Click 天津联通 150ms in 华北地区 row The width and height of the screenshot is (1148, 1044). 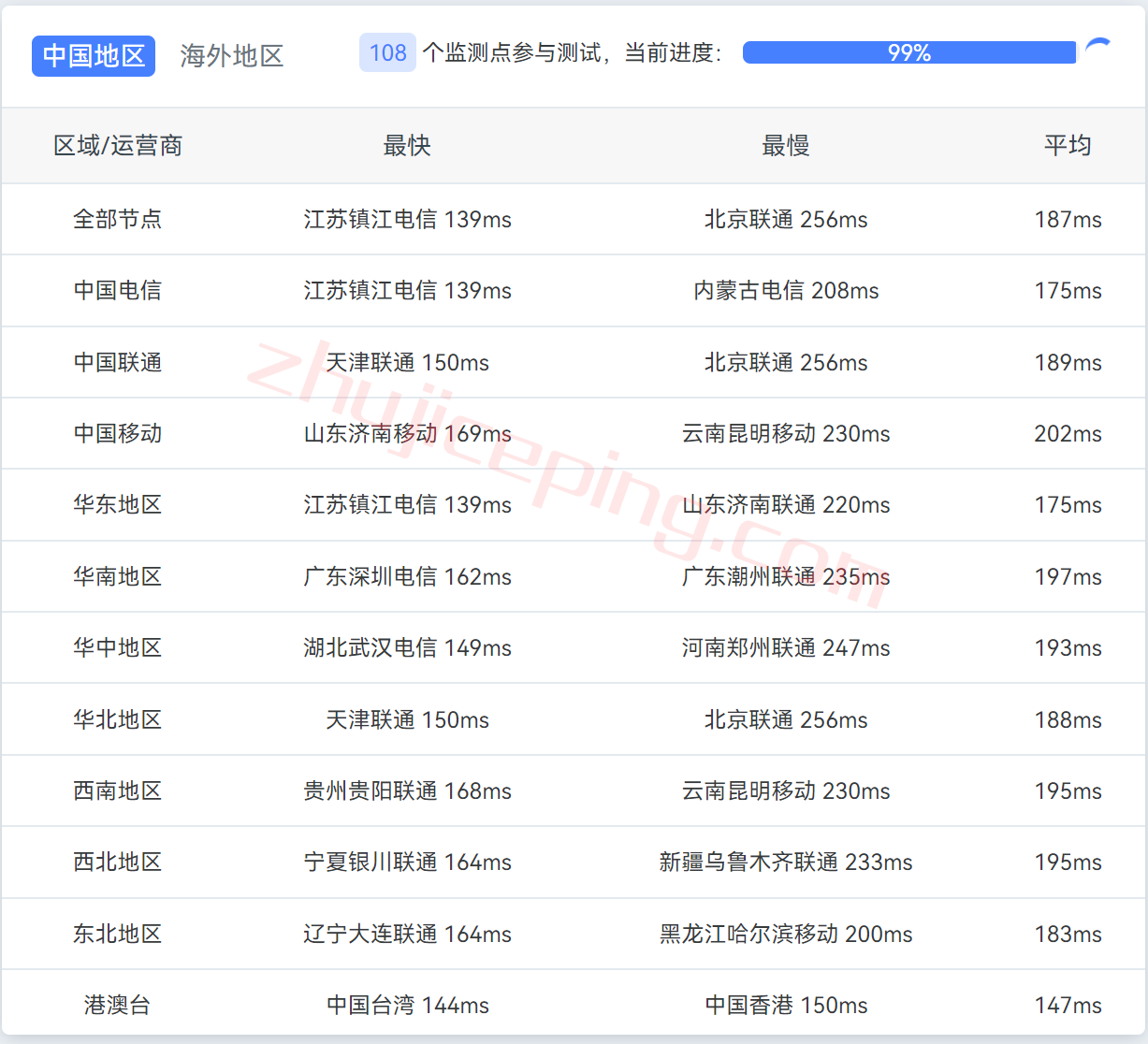point(407,719)
